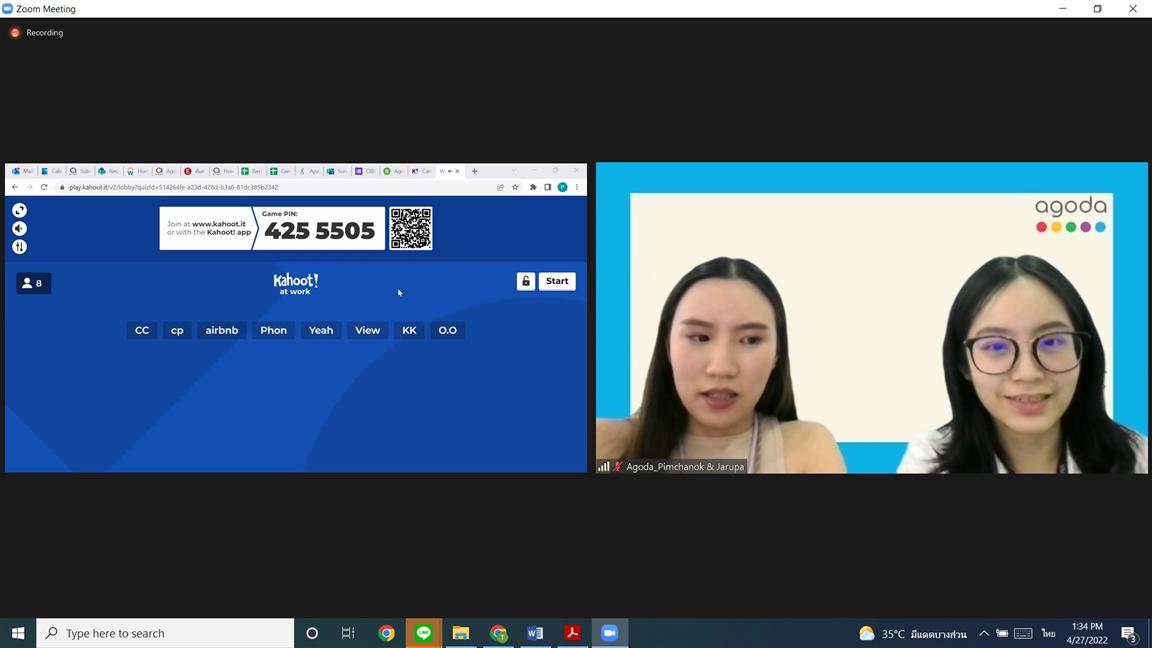This screenshot has height=648, width=1152.
Task: Open a new browser tab
Action: click(474, 171)
